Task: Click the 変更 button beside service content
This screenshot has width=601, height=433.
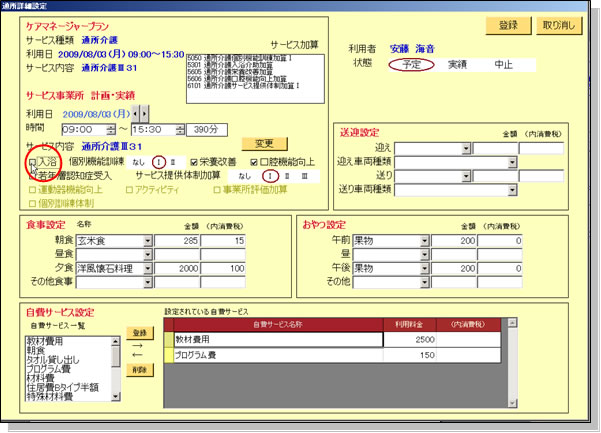Action: click(x=264, y=143)
